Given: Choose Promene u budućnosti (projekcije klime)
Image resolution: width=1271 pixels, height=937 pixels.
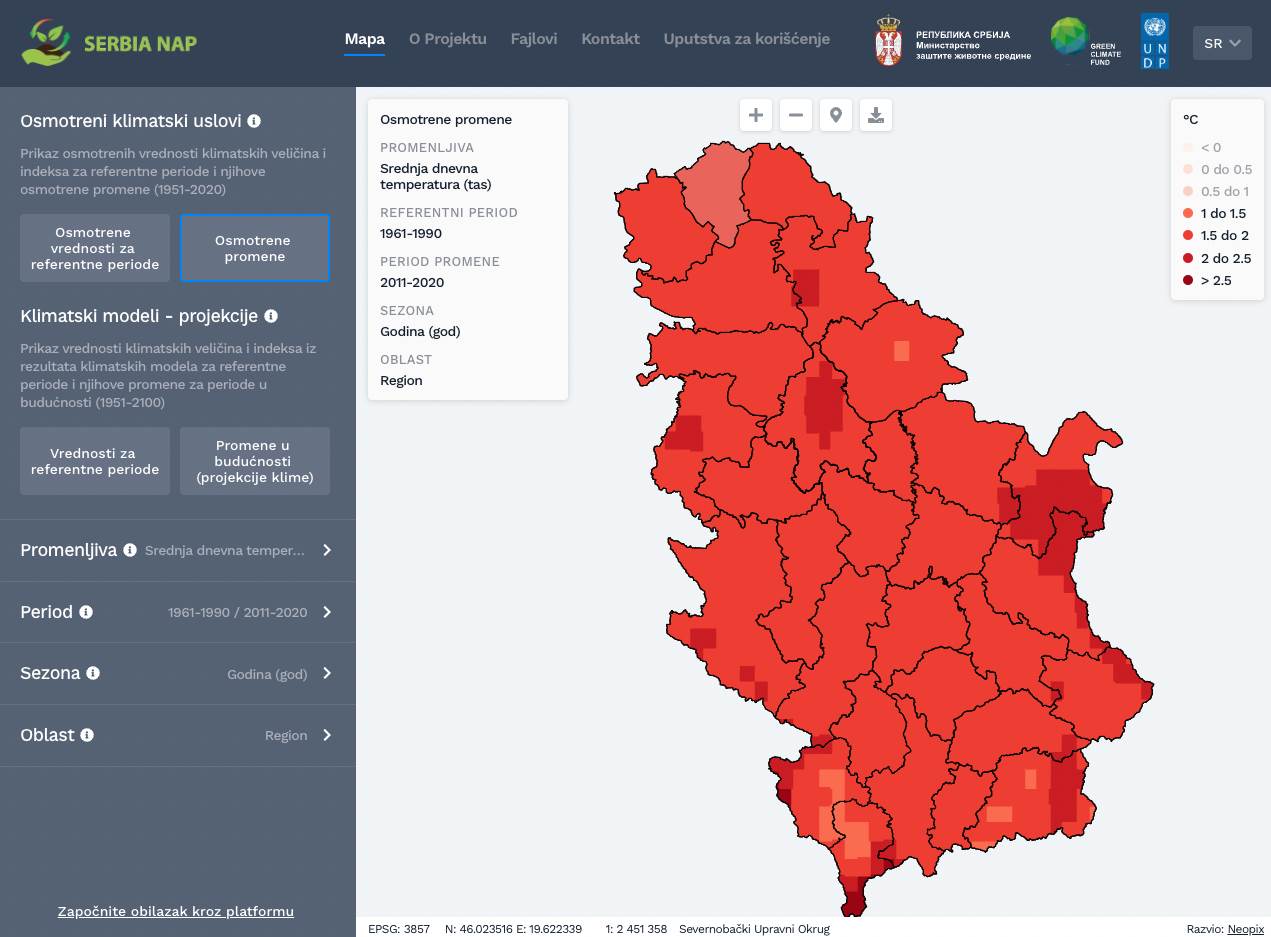Looking at the screenshot, I should point(255,461).
